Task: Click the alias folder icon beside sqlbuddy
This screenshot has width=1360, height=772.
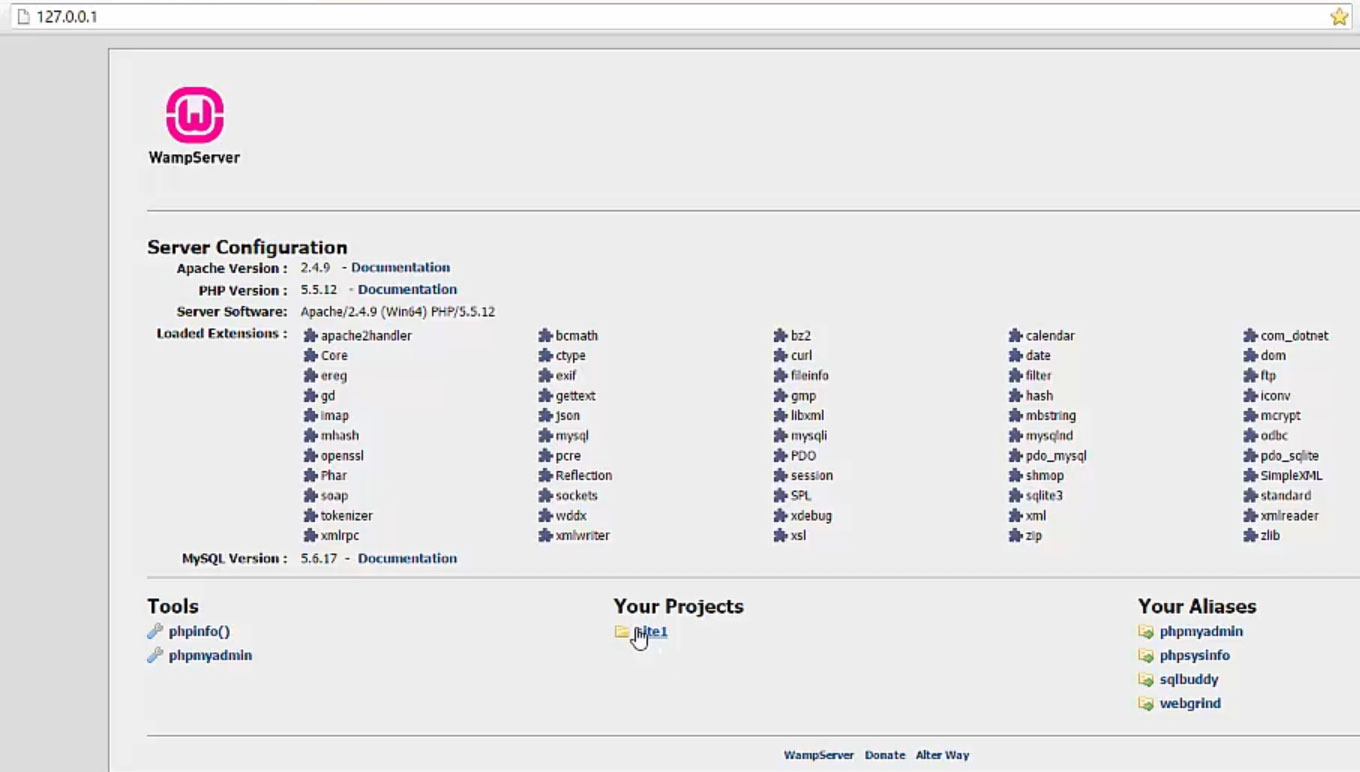Action: (1146, 679)
